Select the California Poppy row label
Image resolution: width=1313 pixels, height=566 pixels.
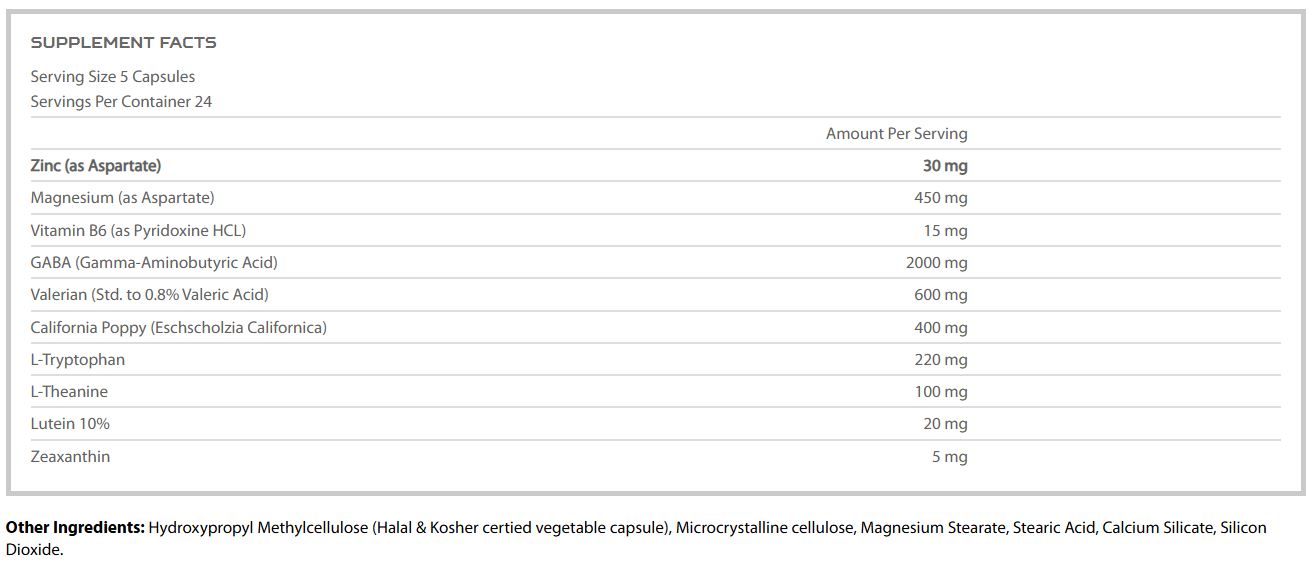(179, 328)
